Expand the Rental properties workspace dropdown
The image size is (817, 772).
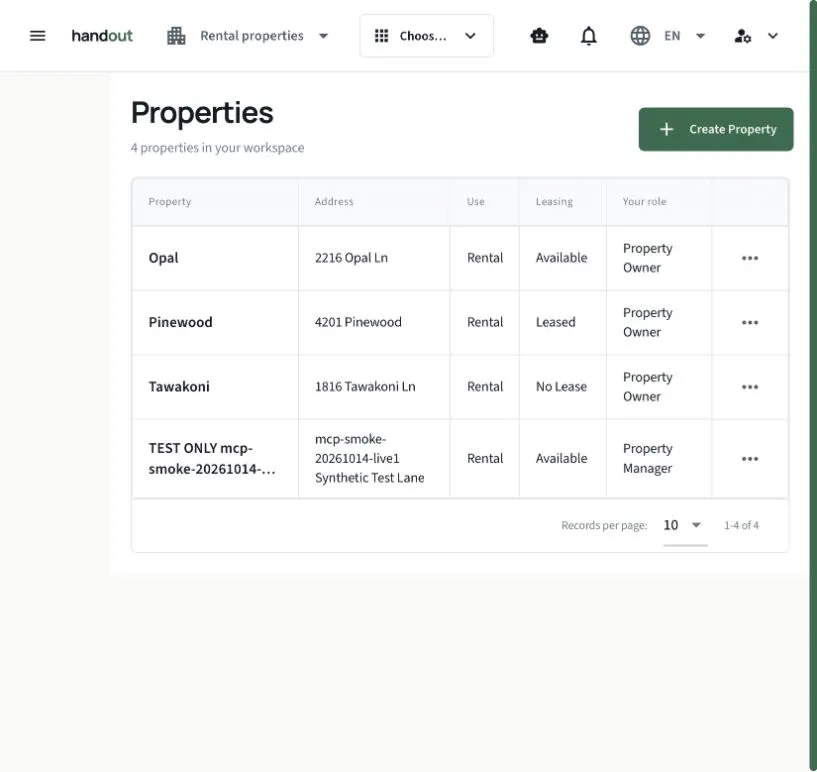click(x=324, y=36)
